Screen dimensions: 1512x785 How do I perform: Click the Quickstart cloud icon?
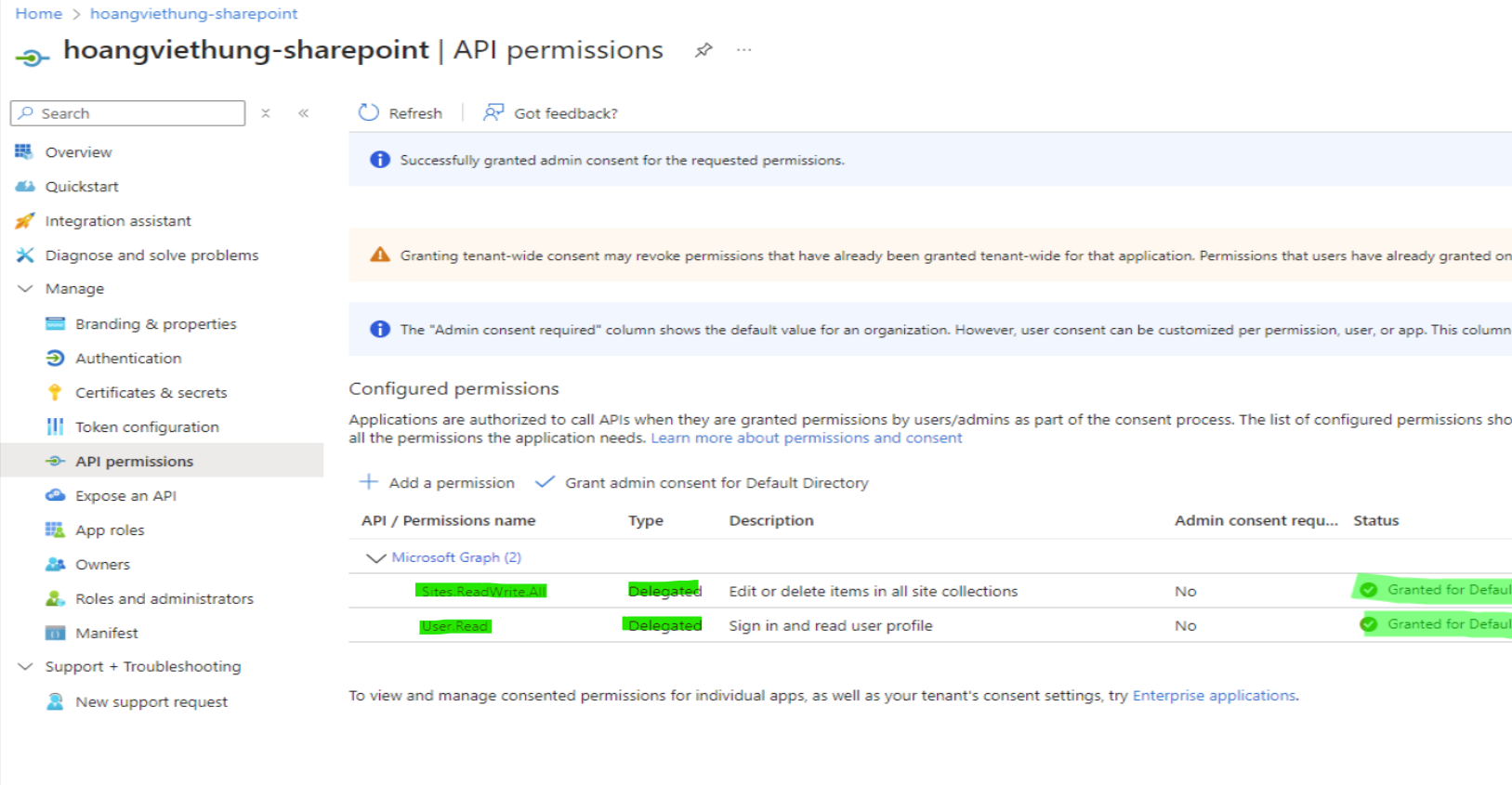coord(25,186)
